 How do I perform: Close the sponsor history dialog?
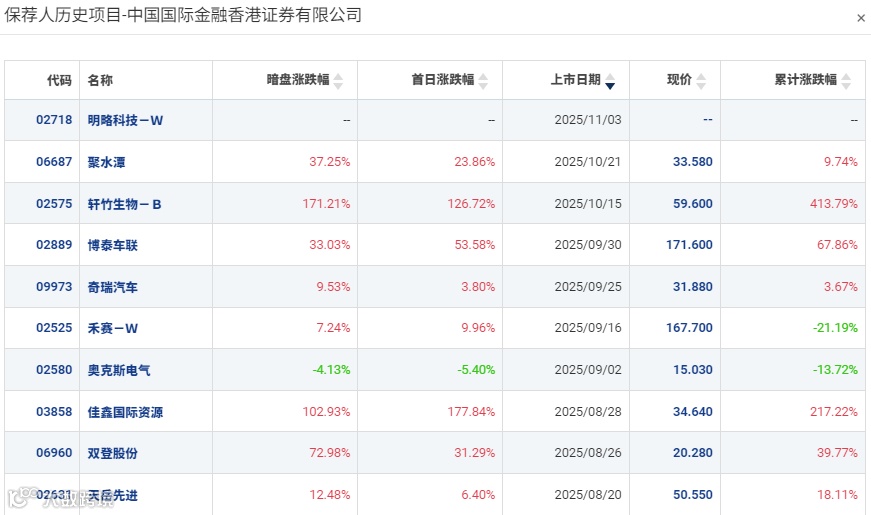860,18
